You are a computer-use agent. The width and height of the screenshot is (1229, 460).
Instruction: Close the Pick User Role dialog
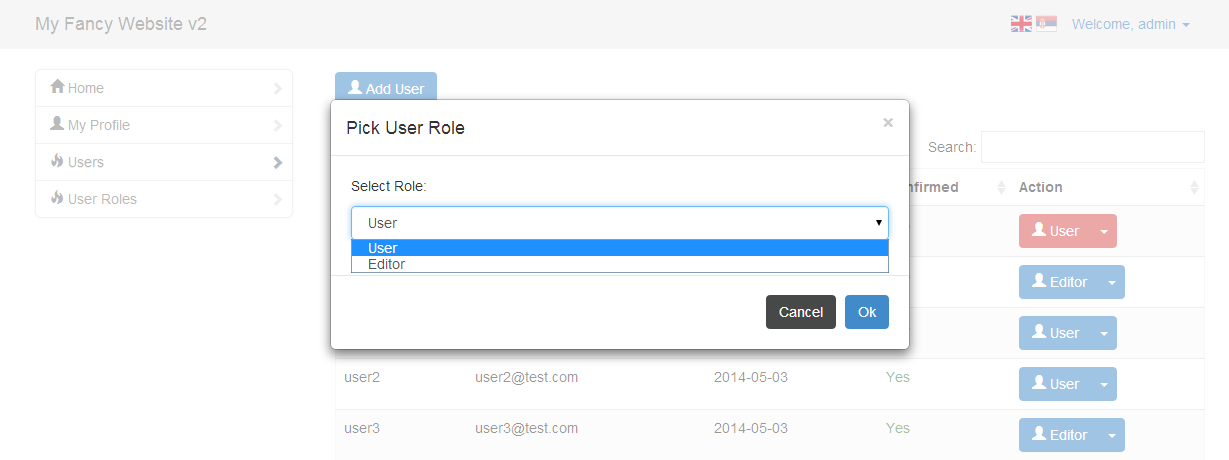click(887, 123)
